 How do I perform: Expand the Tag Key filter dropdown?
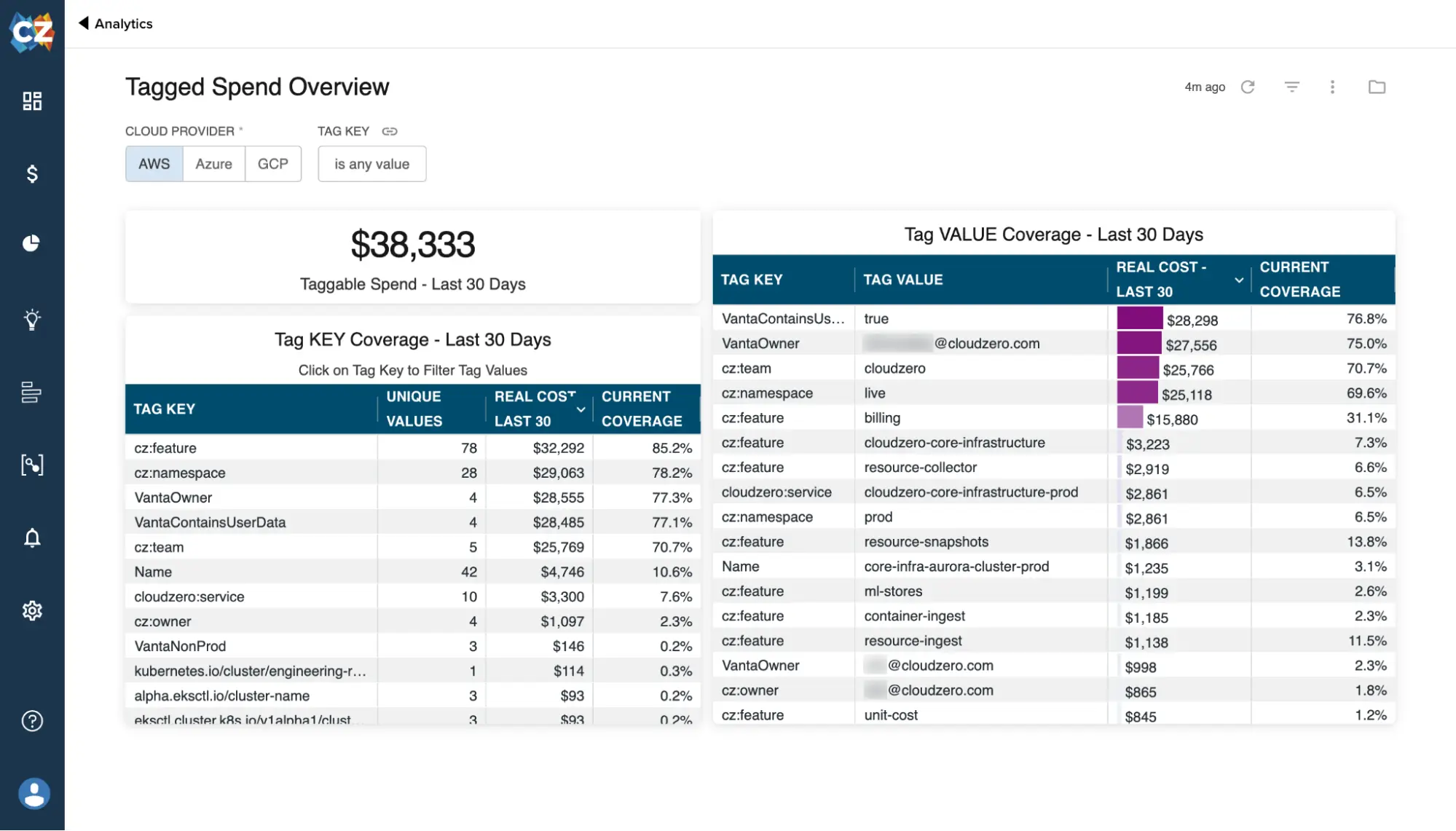click(x=372, y=163)
